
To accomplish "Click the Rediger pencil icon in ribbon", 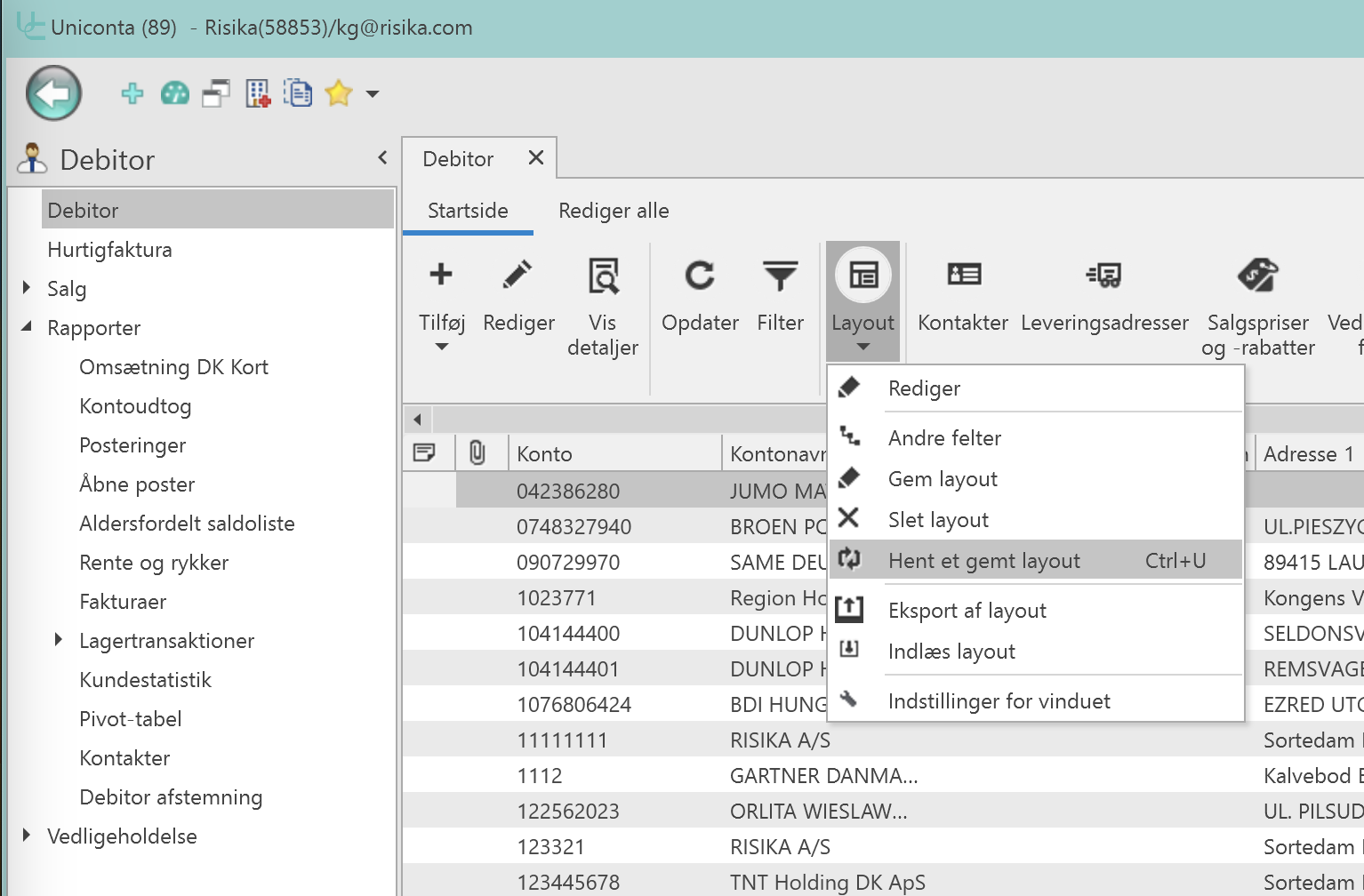I will 518,275.
